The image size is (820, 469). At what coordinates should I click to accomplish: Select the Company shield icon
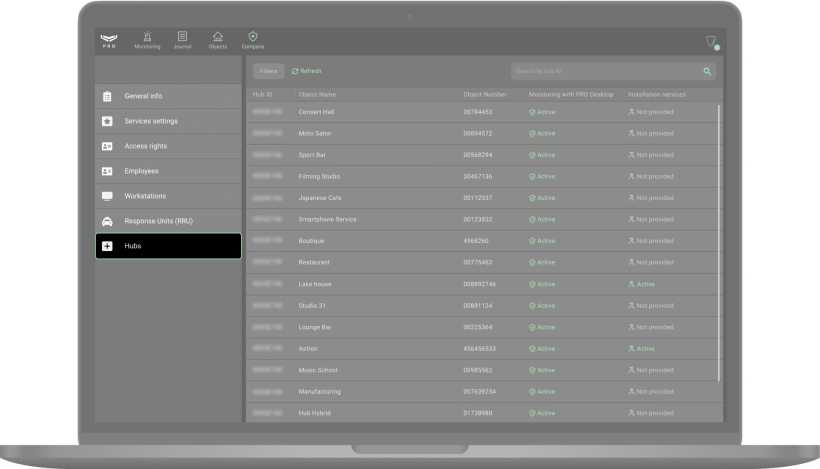tap(253, 39)
